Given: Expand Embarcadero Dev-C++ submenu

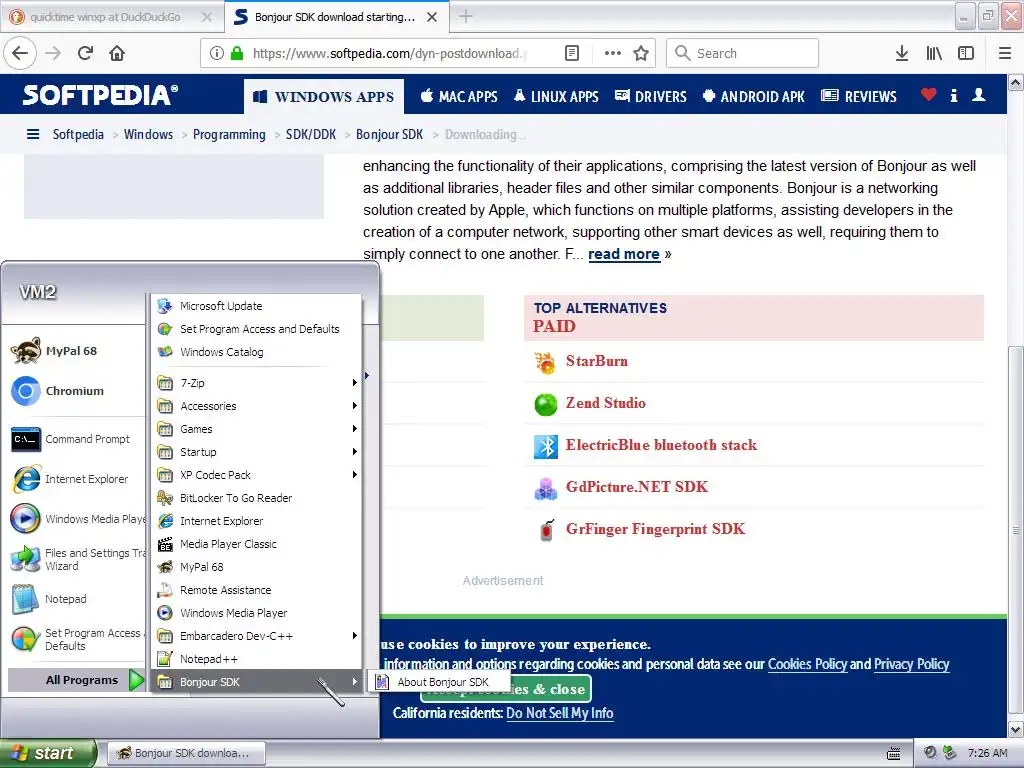Looking at the screenshot, I should pos(257,635).
